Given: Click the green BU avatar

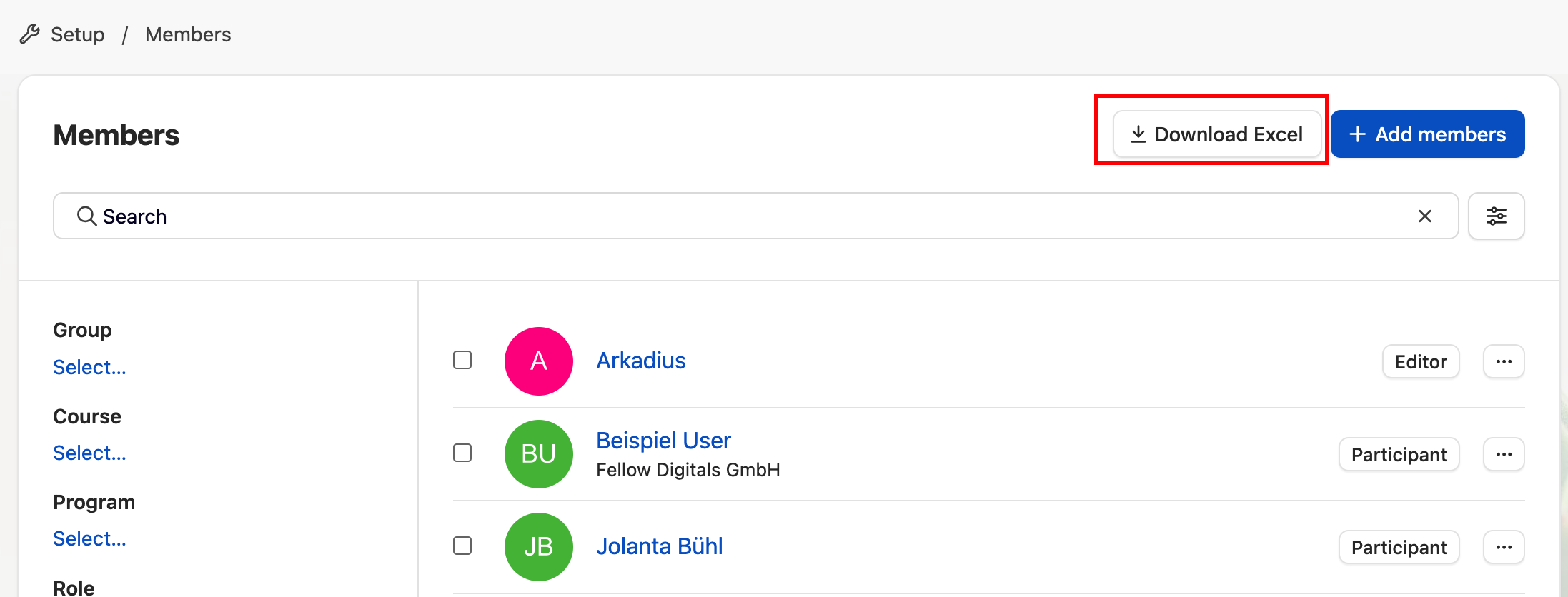Looking at the screenshot, I should (x=539, y=454).
